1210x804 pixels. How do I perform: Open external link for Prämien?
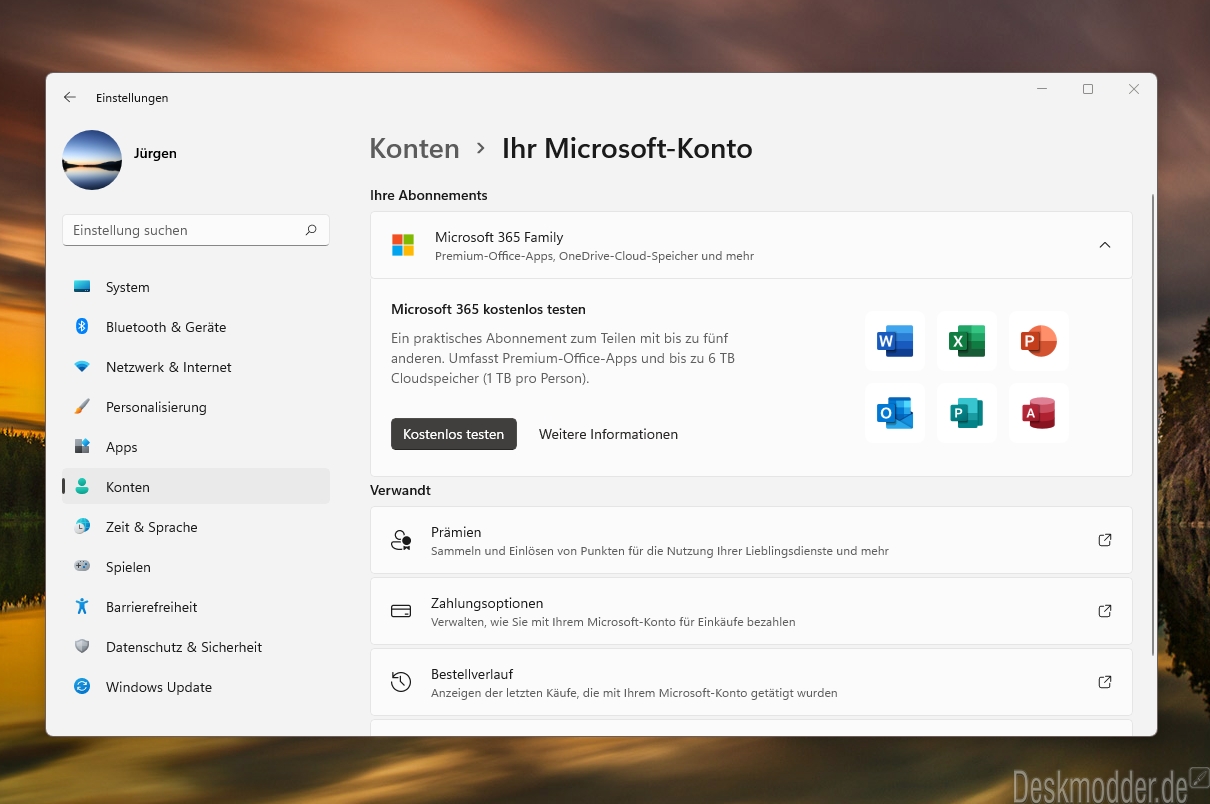tap(1105, 540)
